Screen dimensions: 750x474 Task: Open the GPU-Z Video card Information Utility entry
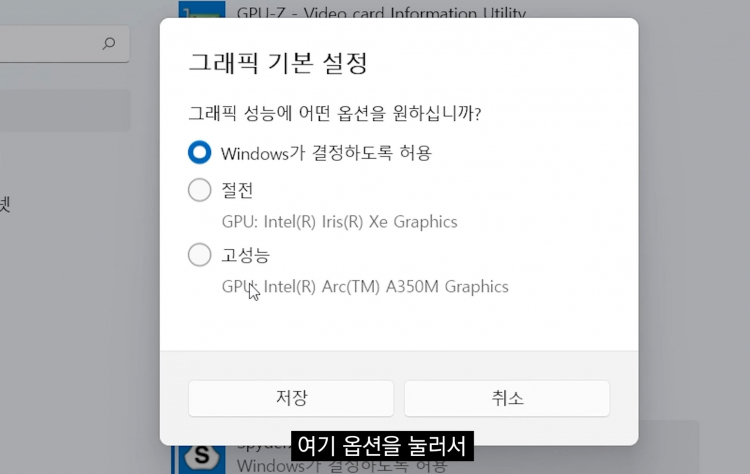[380, 13]
